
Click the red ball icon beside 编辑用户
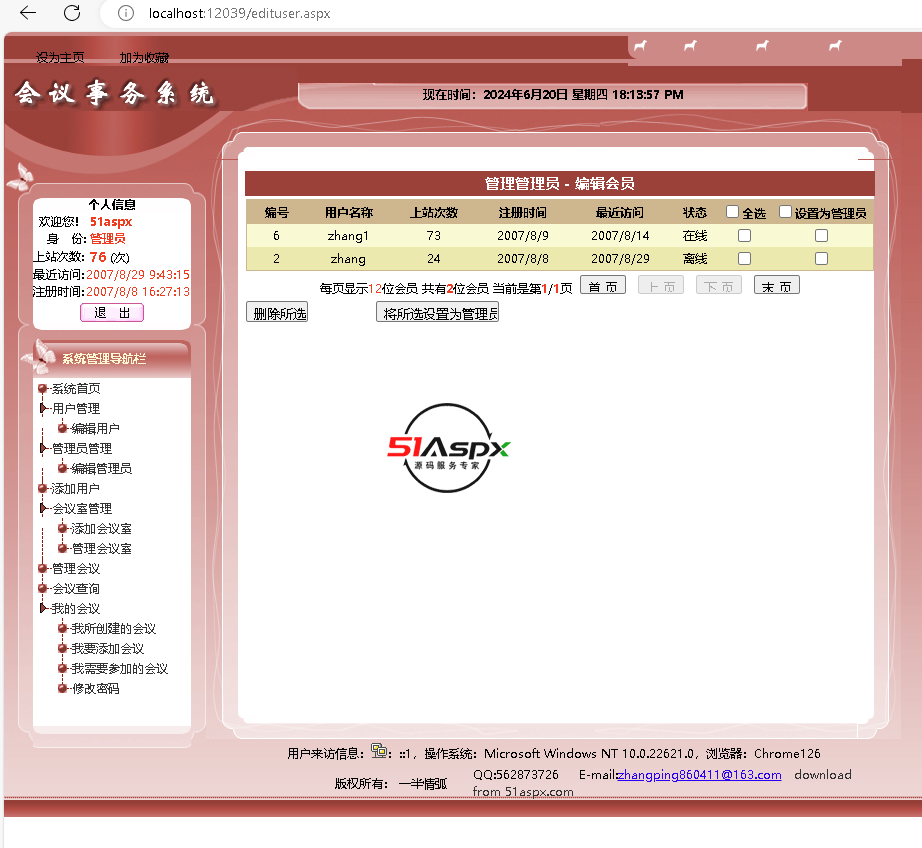pyautogui.click(x=62, y=428)
